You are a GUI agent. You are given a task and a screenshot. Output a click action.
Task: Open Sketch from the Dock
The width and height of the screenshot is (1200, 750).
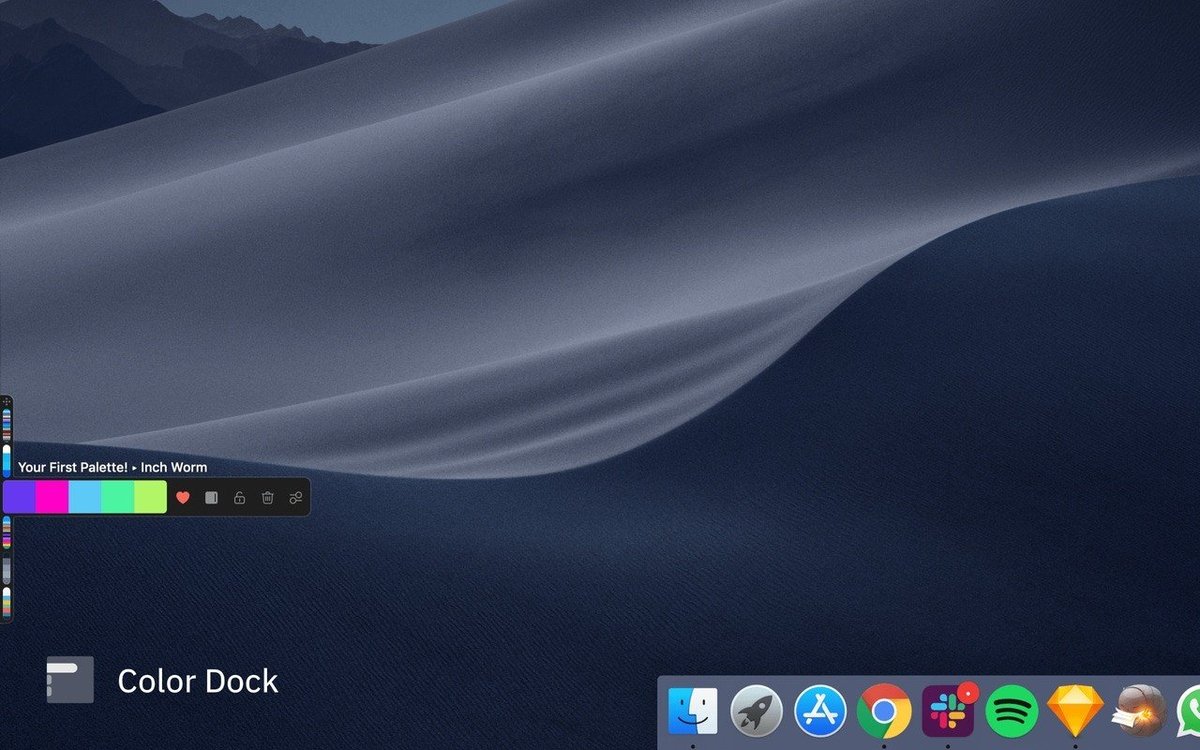(1075, 711)
